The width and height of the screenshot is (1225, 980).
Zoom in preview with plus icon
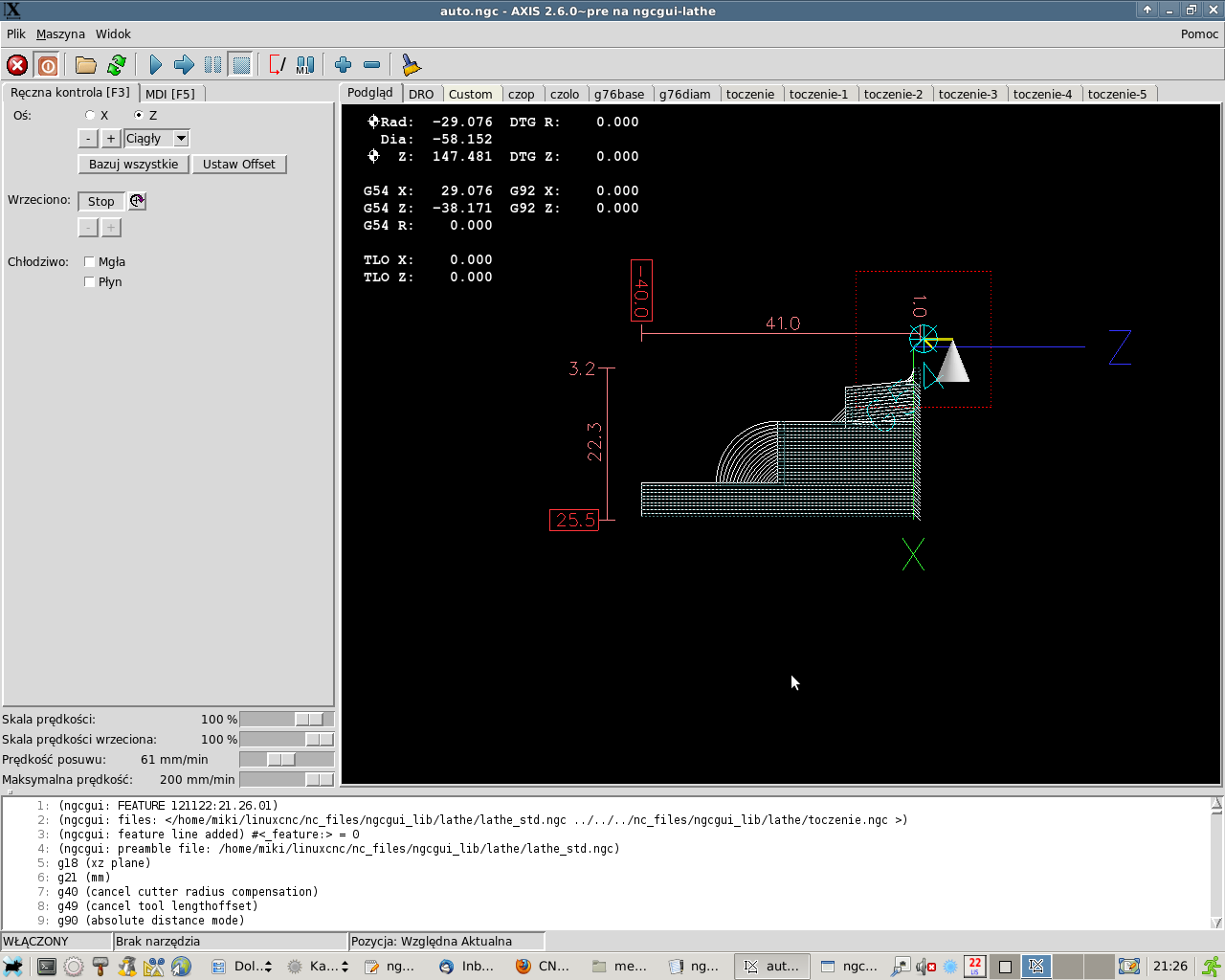(344, 65)
